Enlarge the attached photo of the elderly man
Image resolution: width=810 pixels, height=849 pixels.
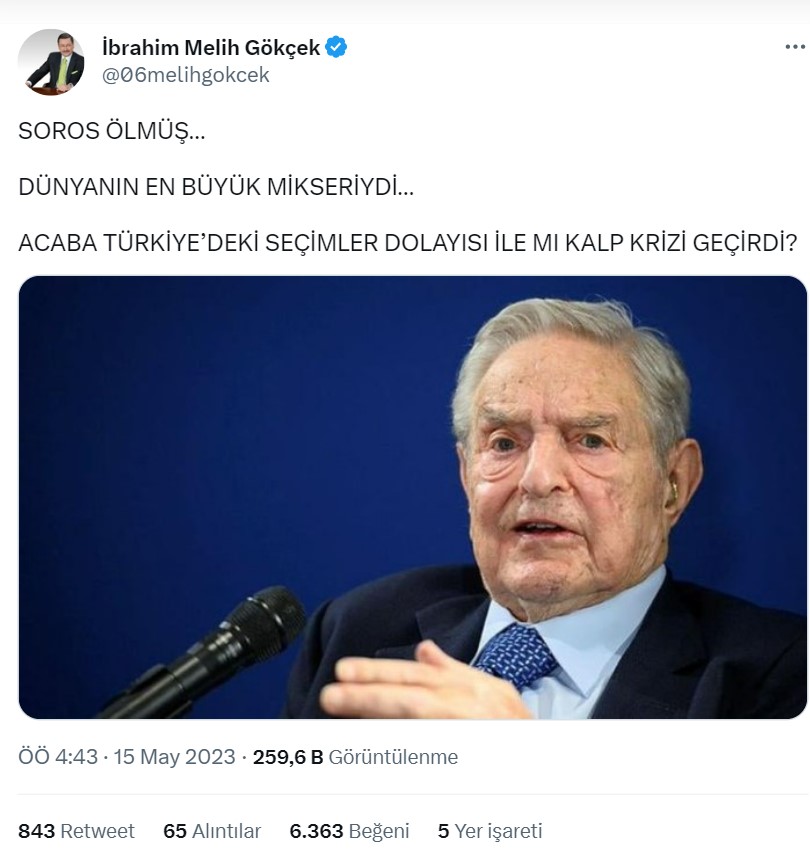413,497
